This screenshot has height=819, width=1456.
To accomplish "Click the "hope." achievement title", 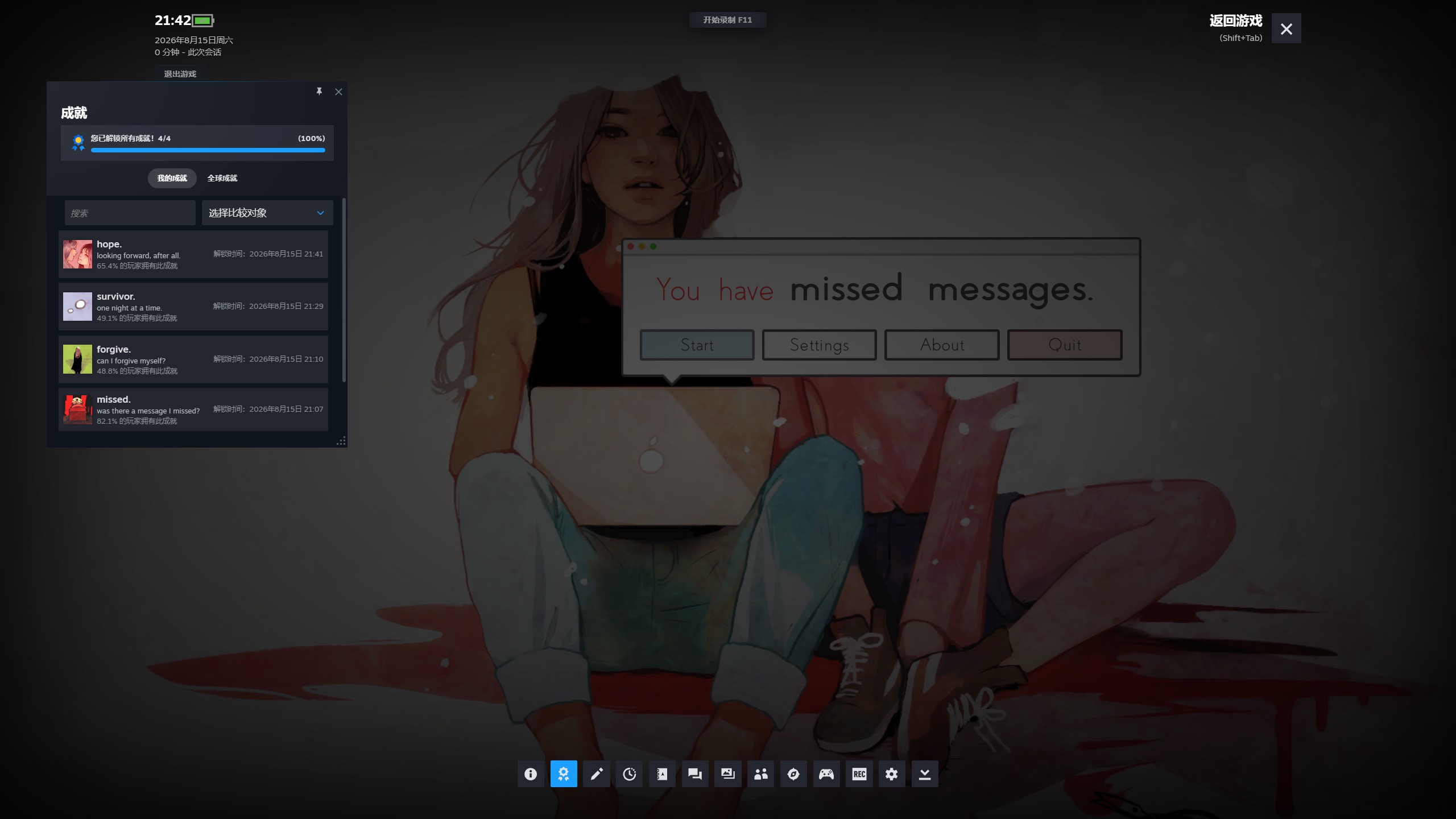I will [x=109, y=244].
